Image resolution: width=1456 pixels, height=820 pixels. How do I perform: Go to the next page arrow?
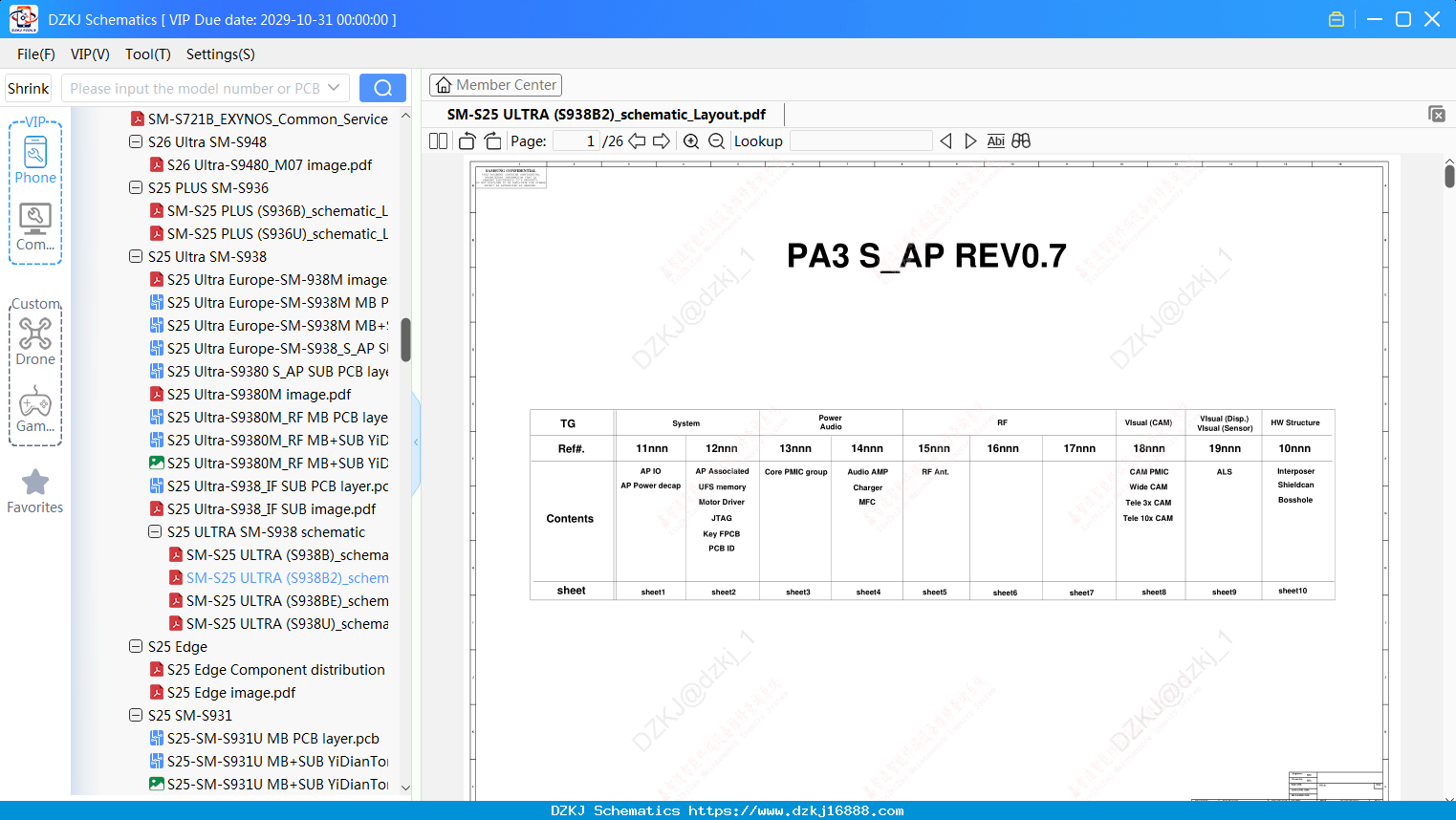(662, 141)
